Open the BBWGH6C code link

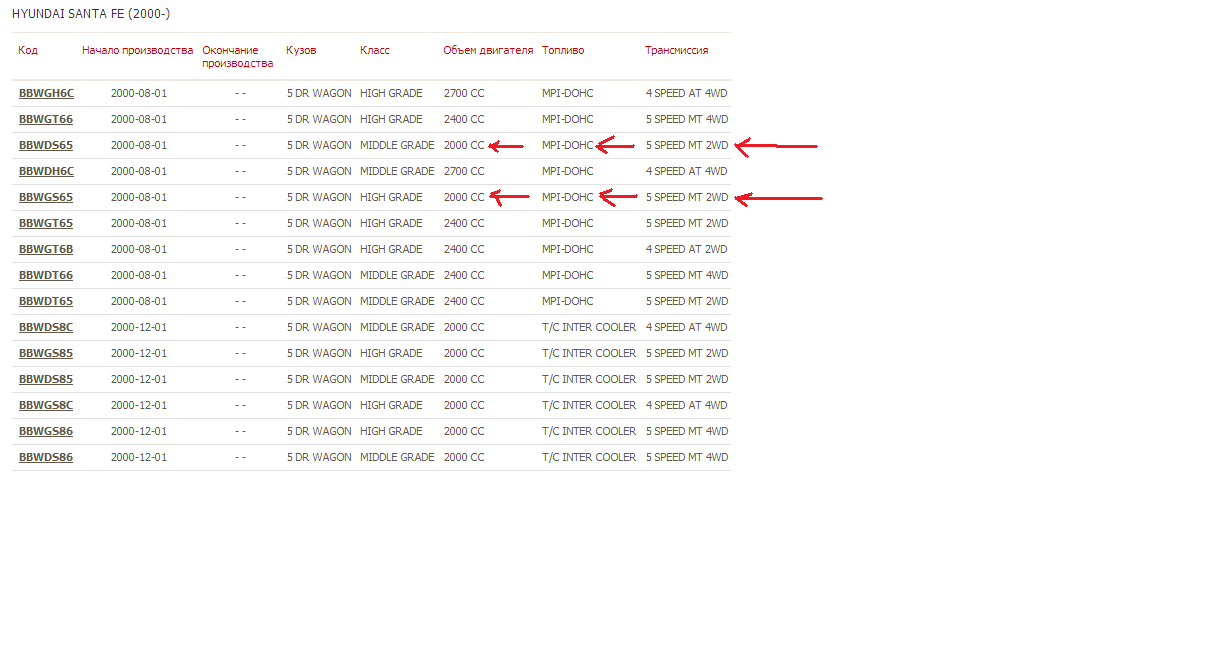click(x=46, y=93)
